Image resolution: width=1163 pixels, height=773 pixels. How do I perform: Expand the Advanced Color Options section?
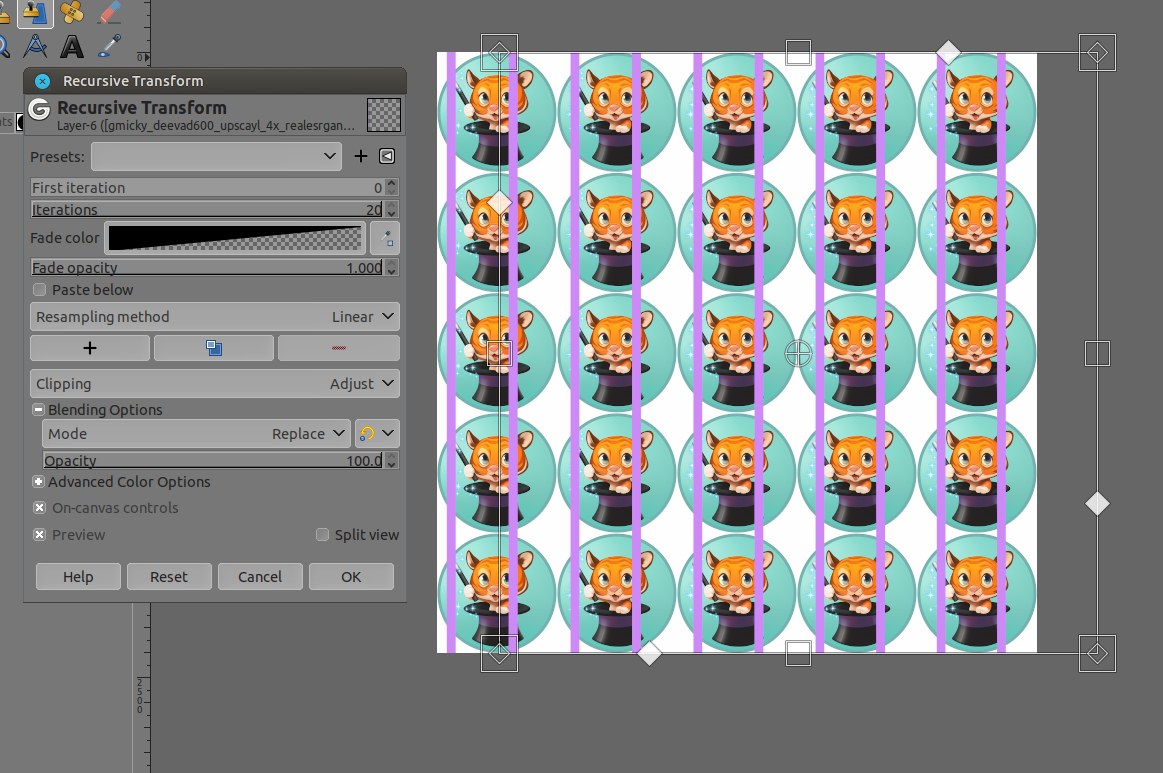(x=38, y=481)
